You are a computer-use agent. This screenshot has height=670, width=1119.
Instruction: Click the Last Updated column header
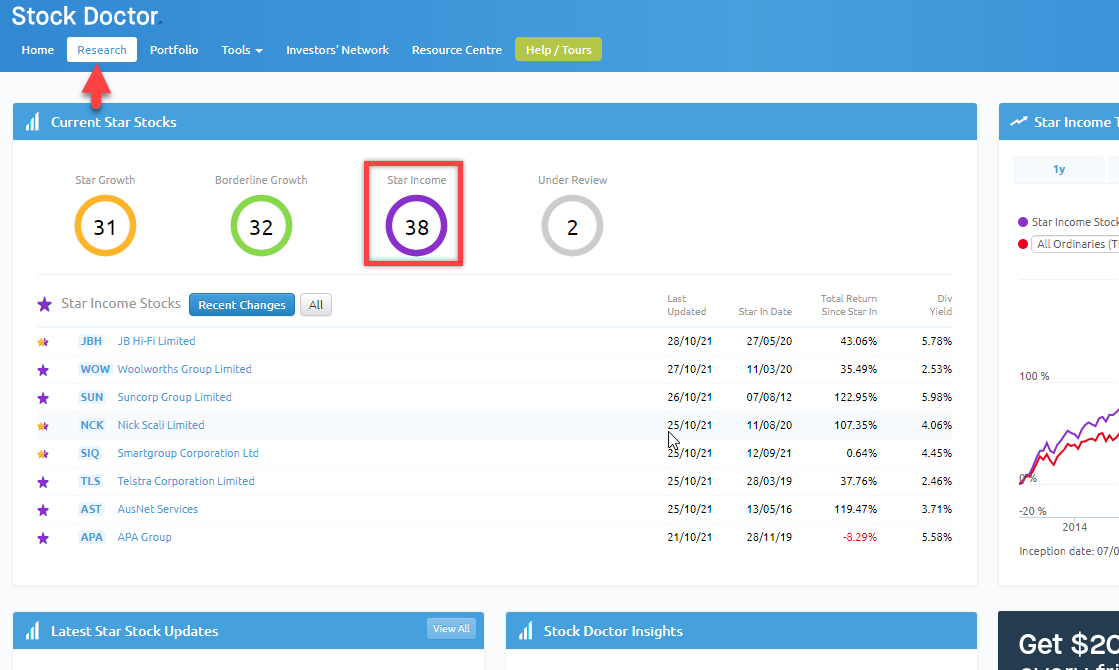click(687, 305)
